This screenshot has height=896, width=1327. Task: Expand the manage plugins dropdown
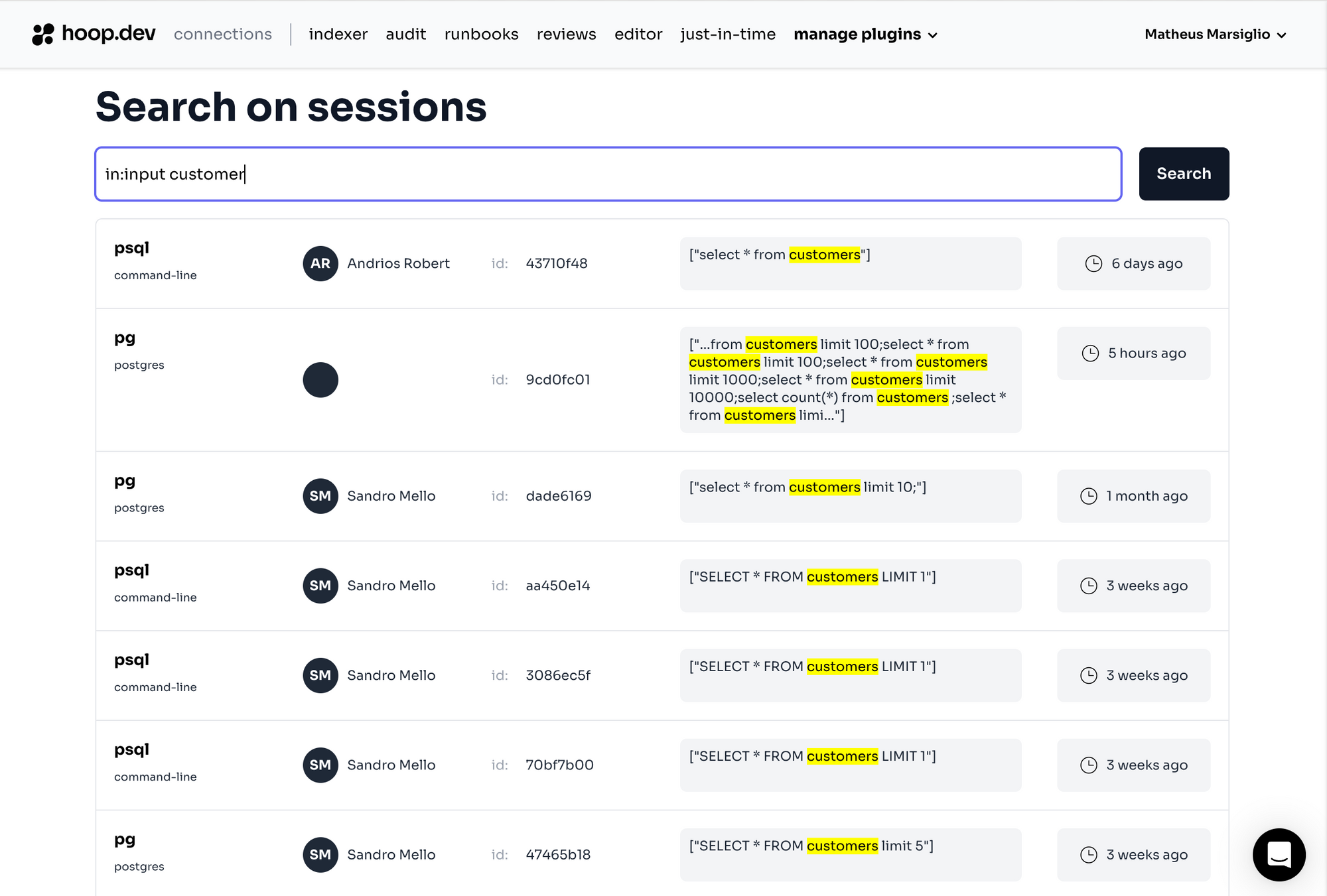point(865,34)
